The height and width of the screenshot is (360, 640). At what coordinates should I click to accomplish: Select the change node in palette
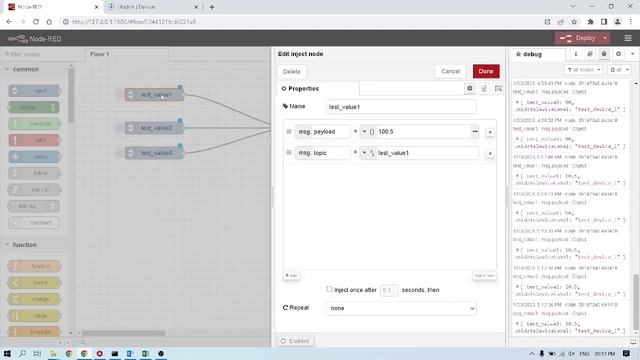34,300
